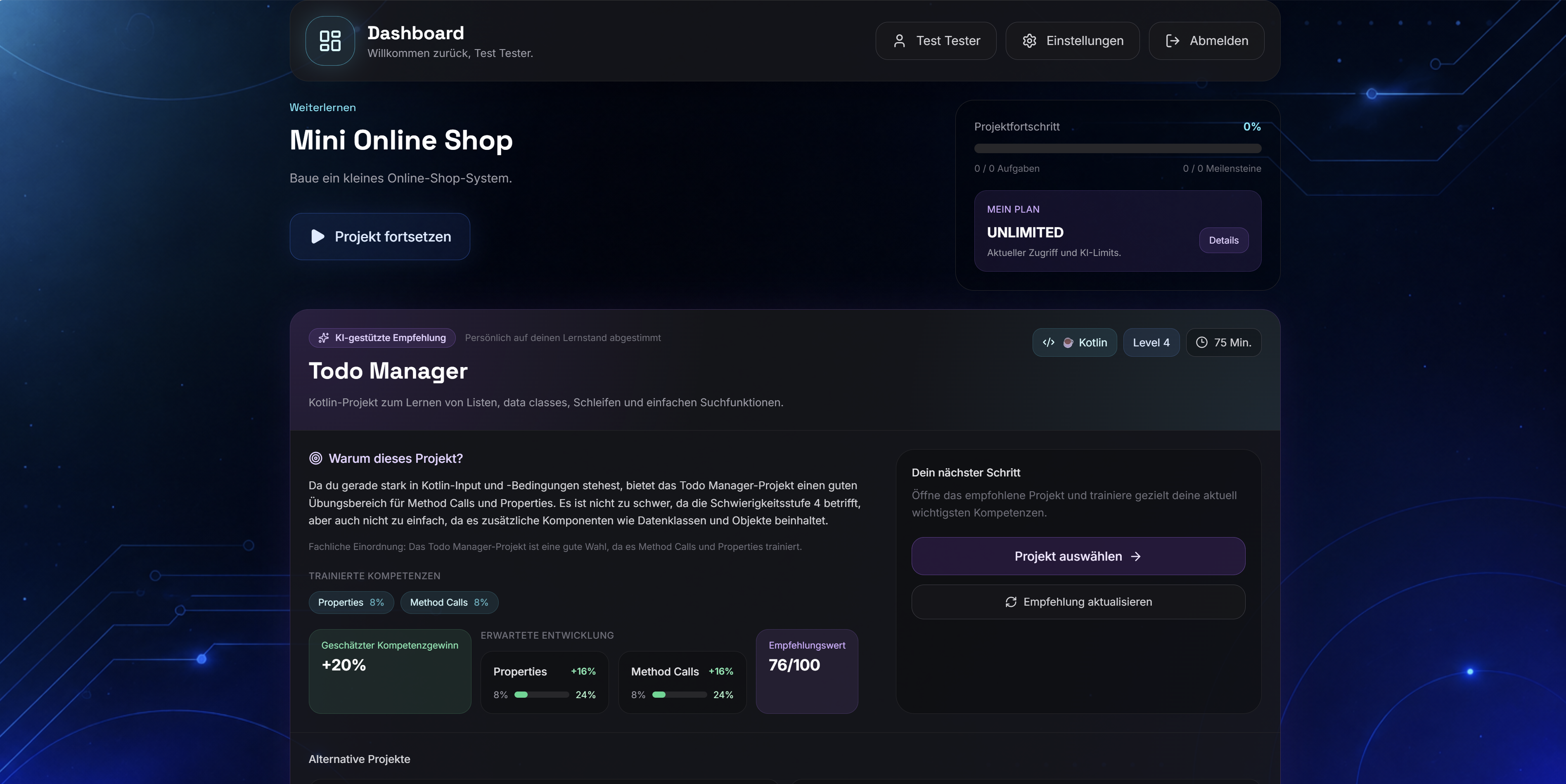Image resolution: width=1566 pixels, height=784 pixels.
Task: Refresh with Empfehlung aktualisieren
Action: [1078, 602]
